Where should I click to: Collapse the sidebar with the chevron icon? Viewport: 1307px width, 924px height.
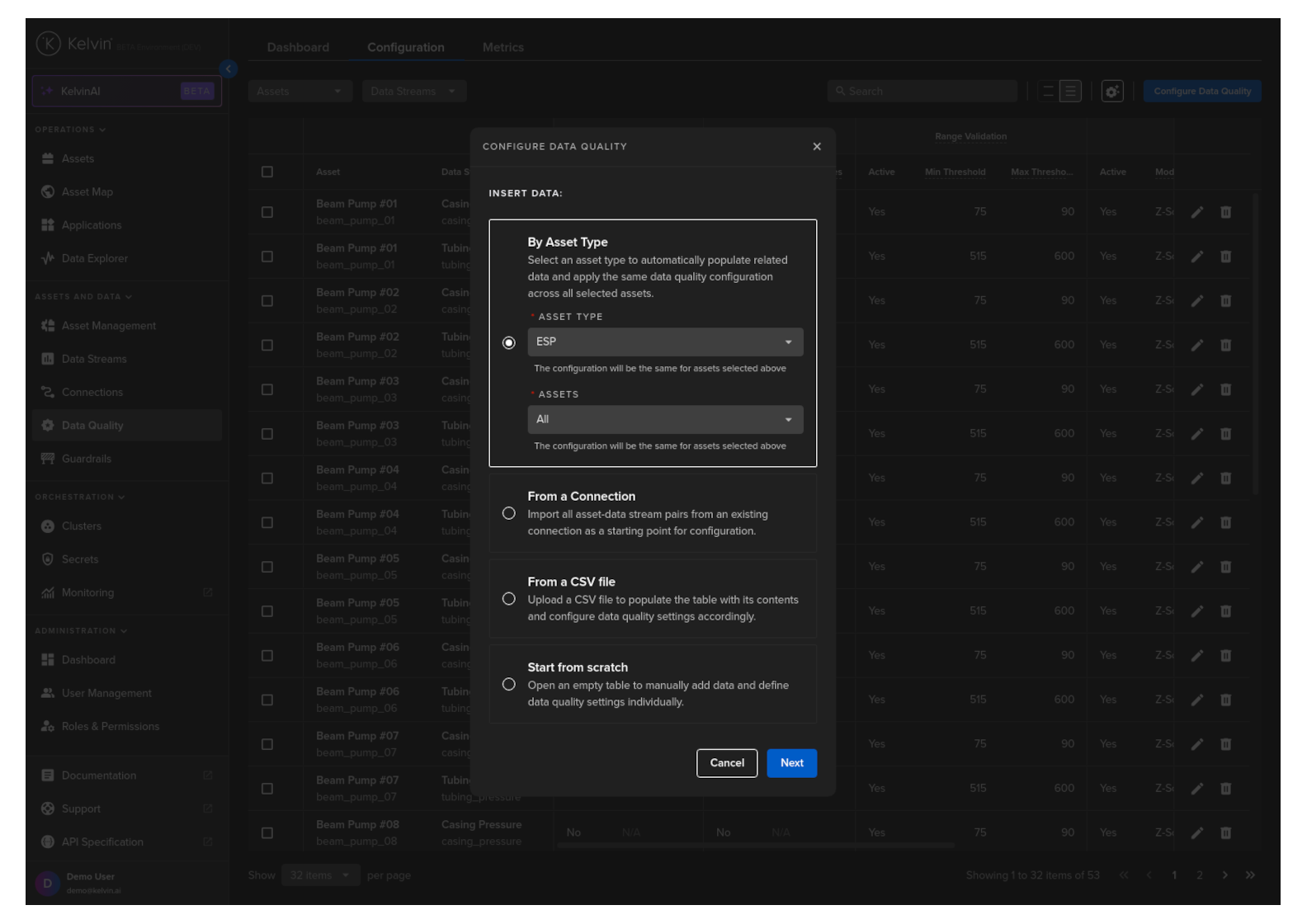229,69
